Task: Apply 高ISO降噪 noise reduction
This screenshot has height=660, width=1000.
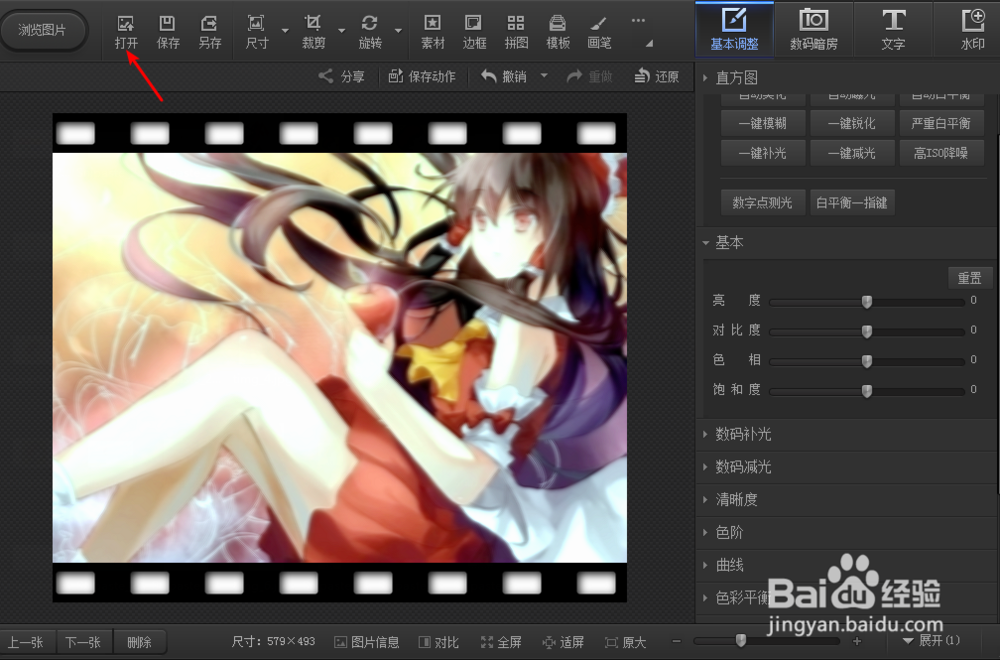Action: 941,153
